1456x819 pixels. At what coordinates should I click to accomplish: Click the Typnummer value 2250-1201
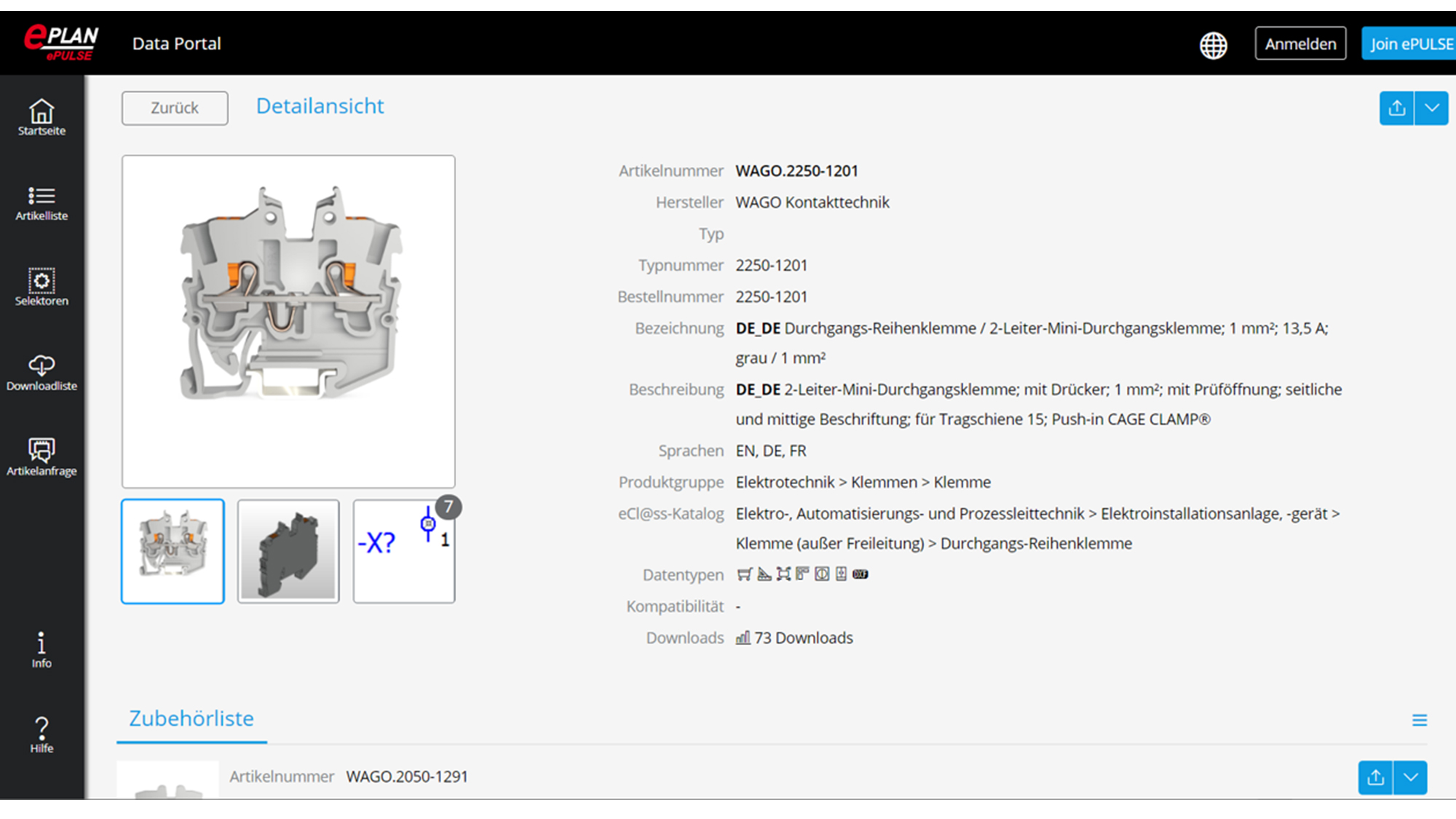(772, 266)
